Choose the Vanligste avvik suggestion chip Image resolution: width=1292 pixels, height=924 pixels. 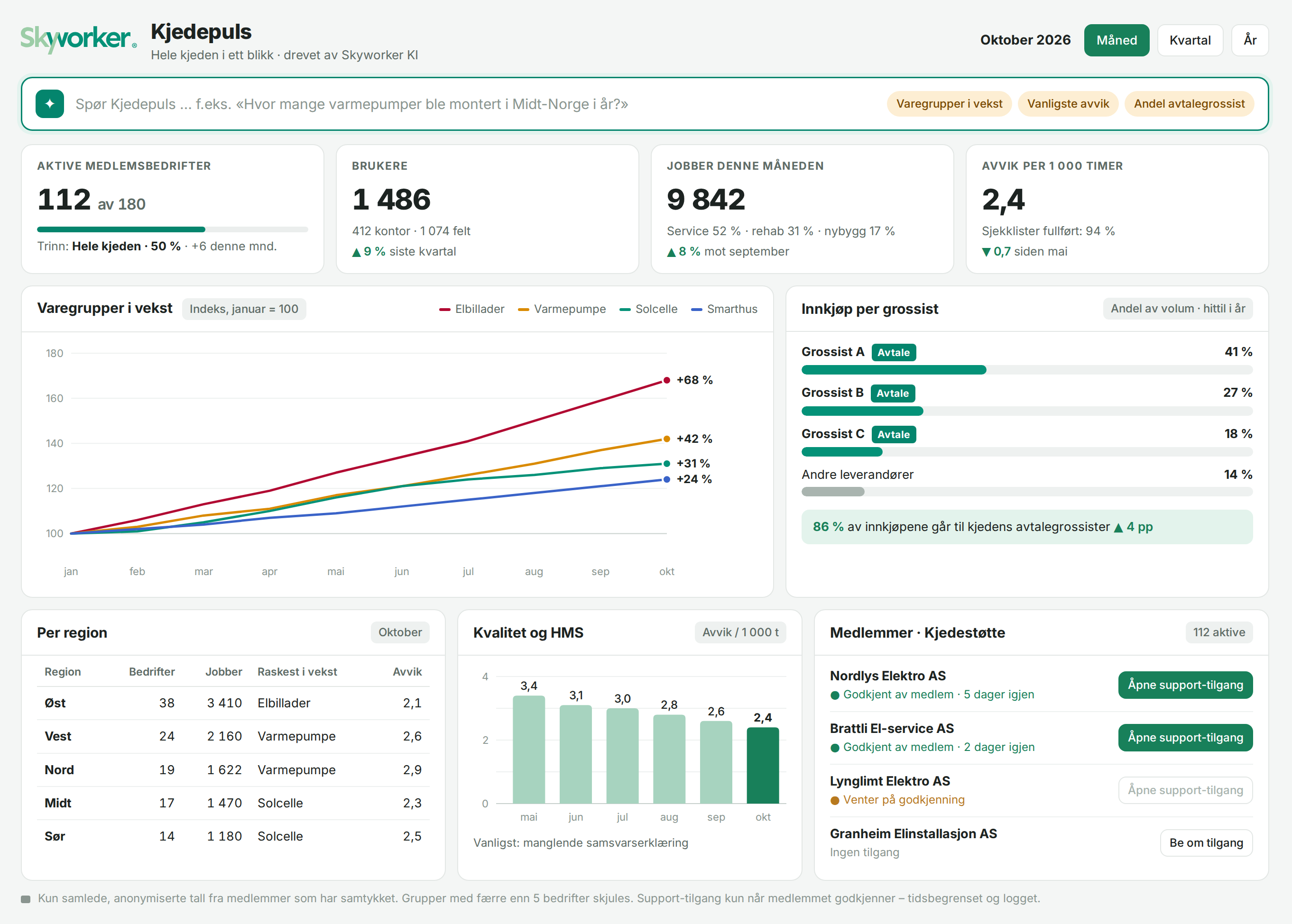point(1068,104)
